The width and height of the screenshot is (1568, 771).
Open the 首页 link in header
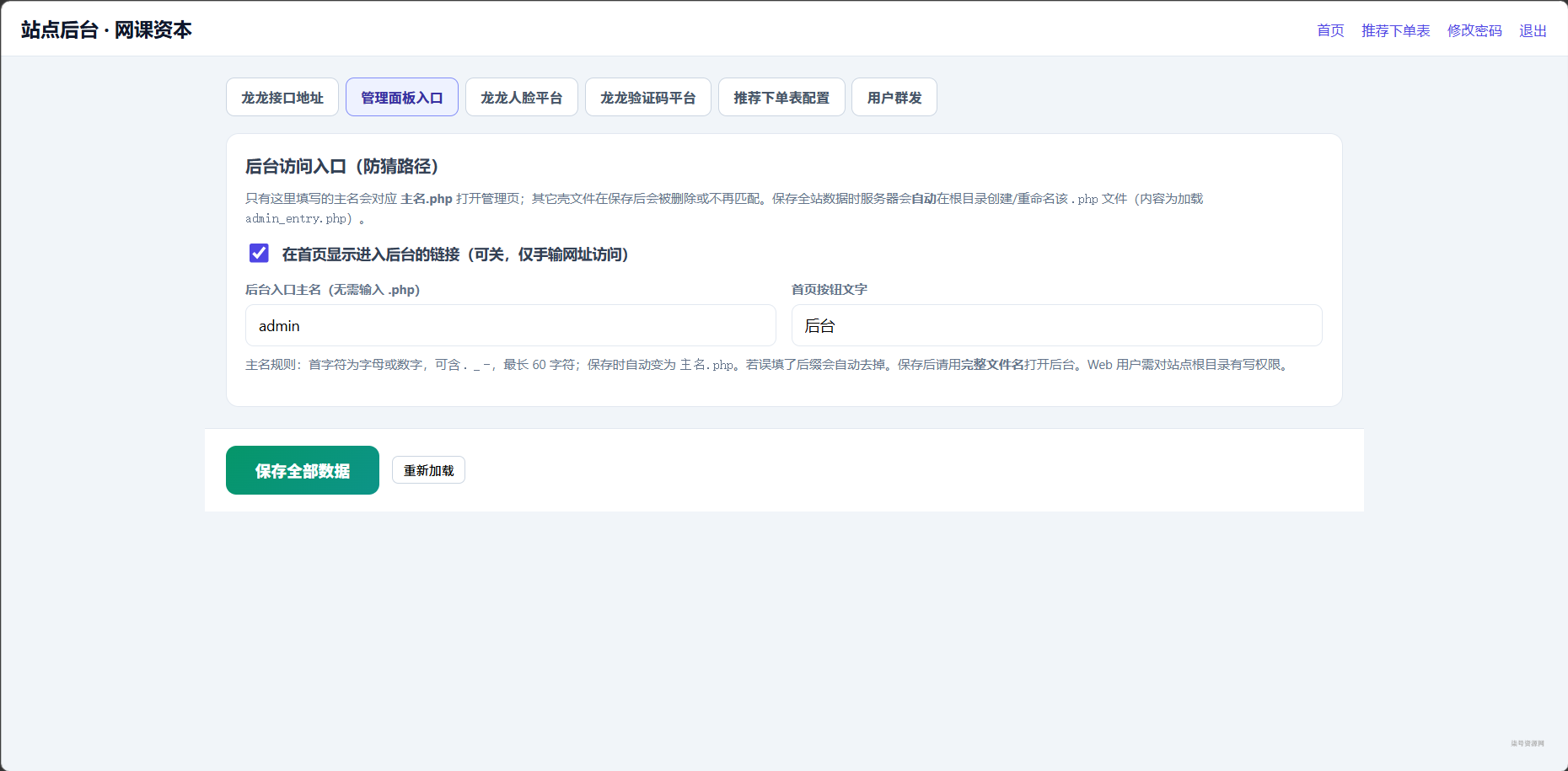tap(1330, 30)
